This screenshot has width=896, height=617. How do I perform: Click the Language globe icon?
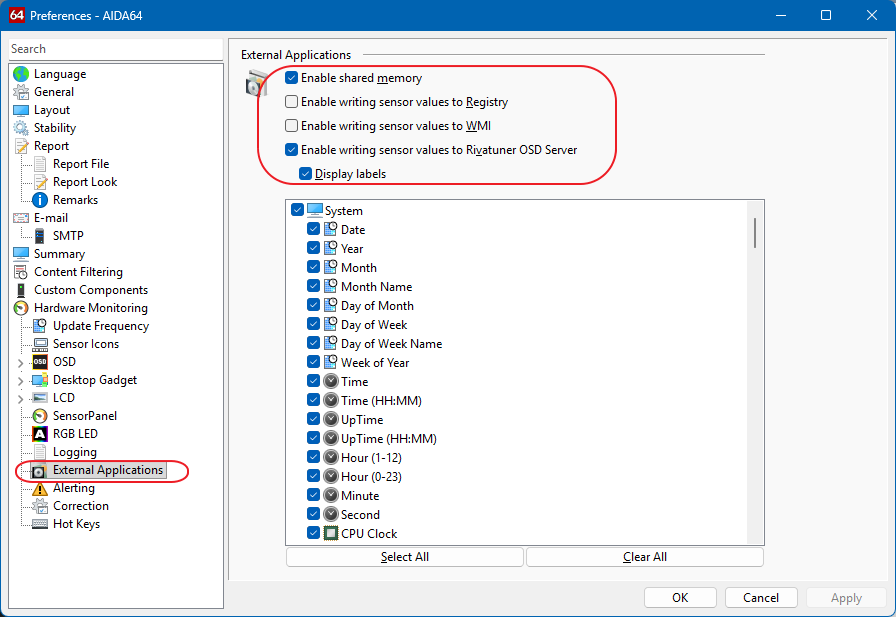21,74
